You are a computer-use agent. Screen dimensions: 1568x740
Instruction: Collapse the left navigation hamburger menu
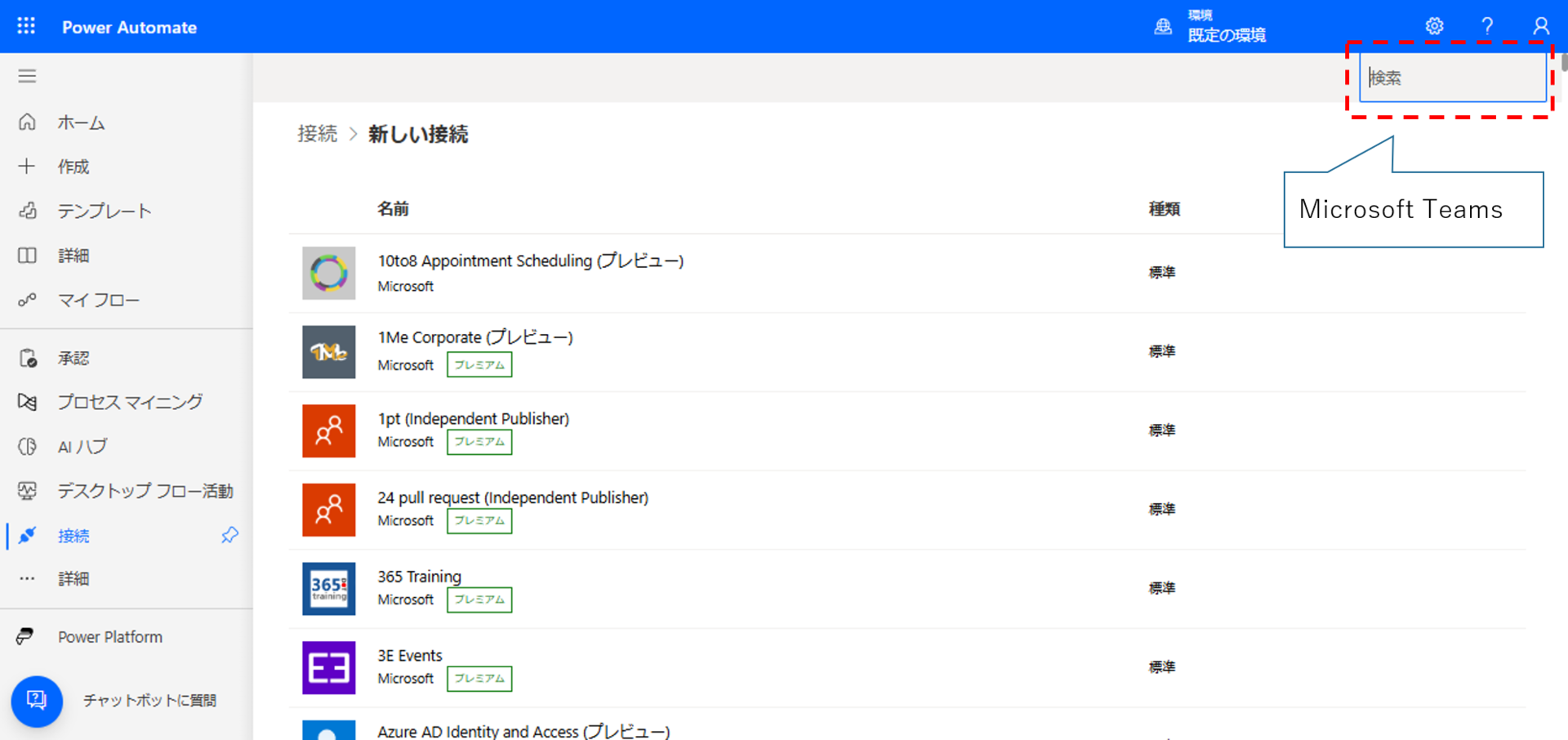pos(27,76)
